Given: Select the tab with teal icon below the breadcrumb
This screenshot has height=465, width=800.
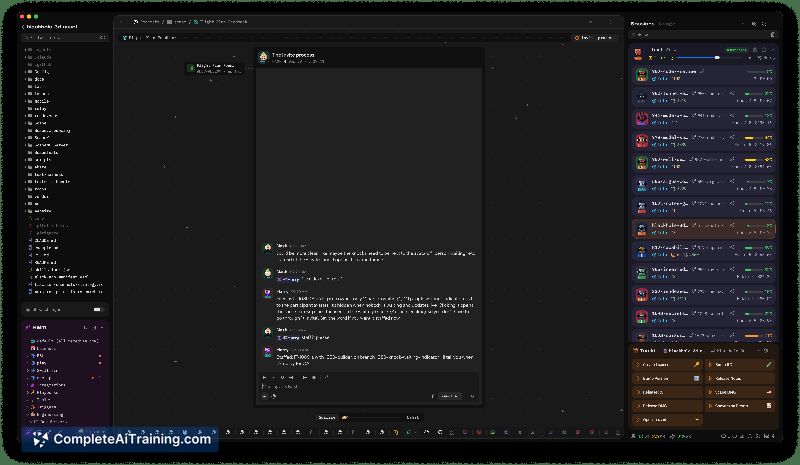Looking at the screenshot, I should pos(150,38).
